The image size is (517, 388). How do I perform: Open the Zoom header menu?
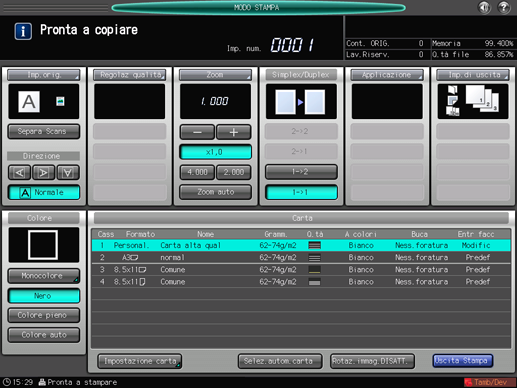point(215,75)
